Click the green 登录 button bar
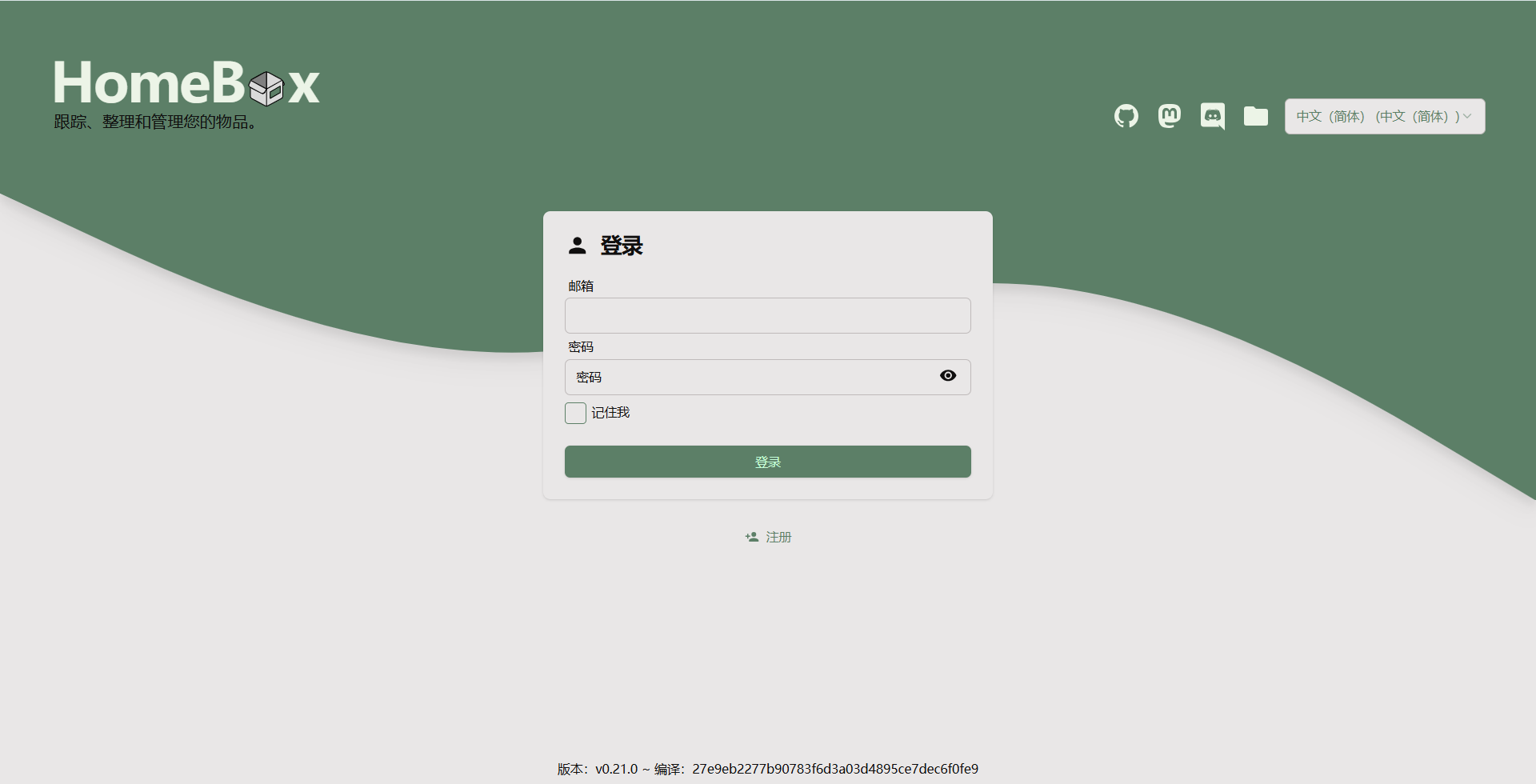Viewport: 1536px width, 784px height. click(767, 461)
